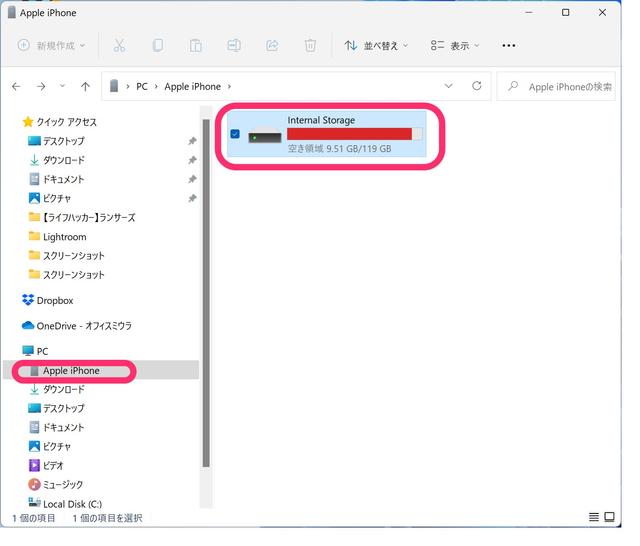640x546 pixels.
Task: Open 【ライフハッカー】ランサーズ folder
Action: click(82, 218)
